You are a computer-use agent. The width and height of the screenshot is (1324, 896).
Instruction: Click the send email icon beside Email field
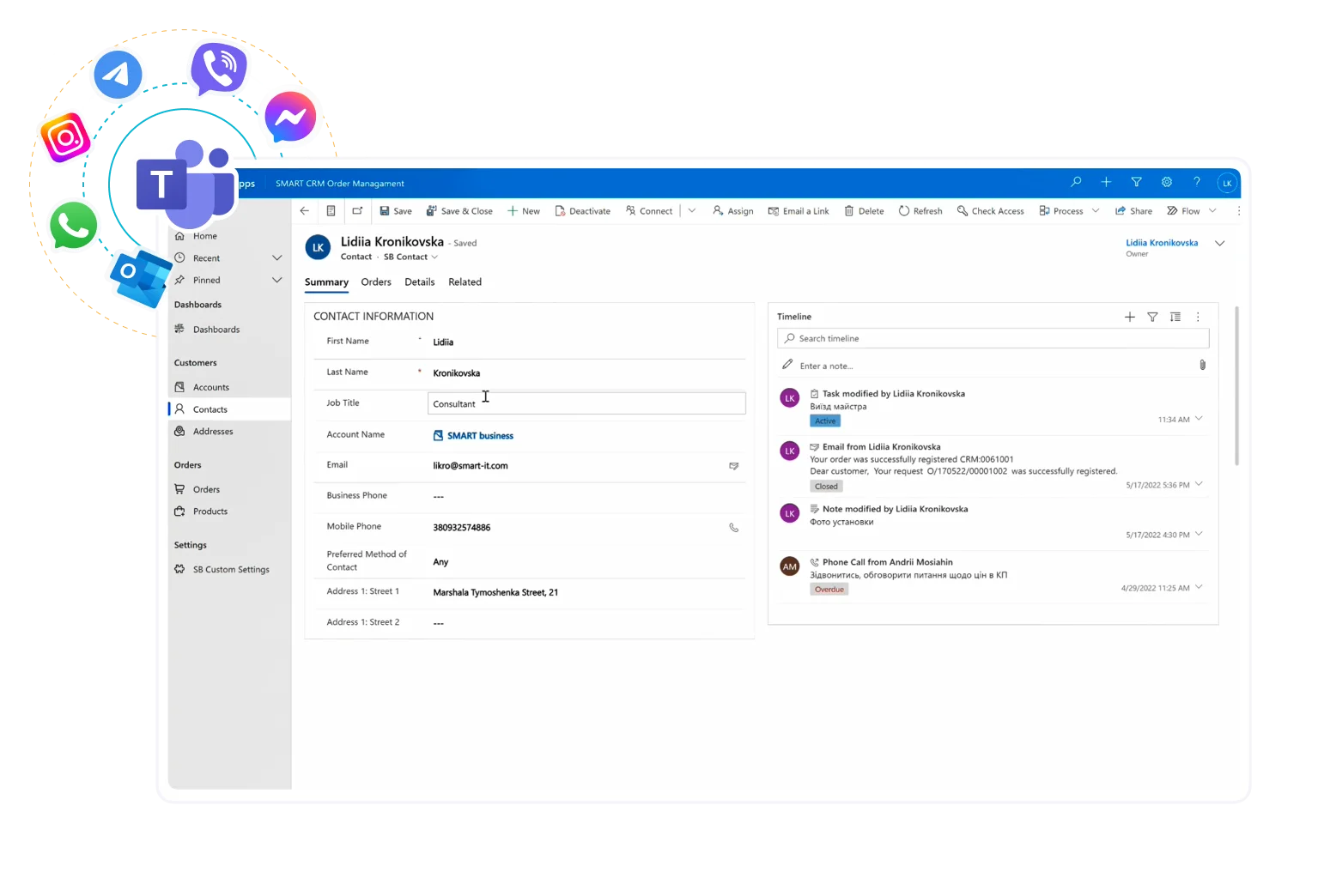pyautogui.click(x=733, y=466)
